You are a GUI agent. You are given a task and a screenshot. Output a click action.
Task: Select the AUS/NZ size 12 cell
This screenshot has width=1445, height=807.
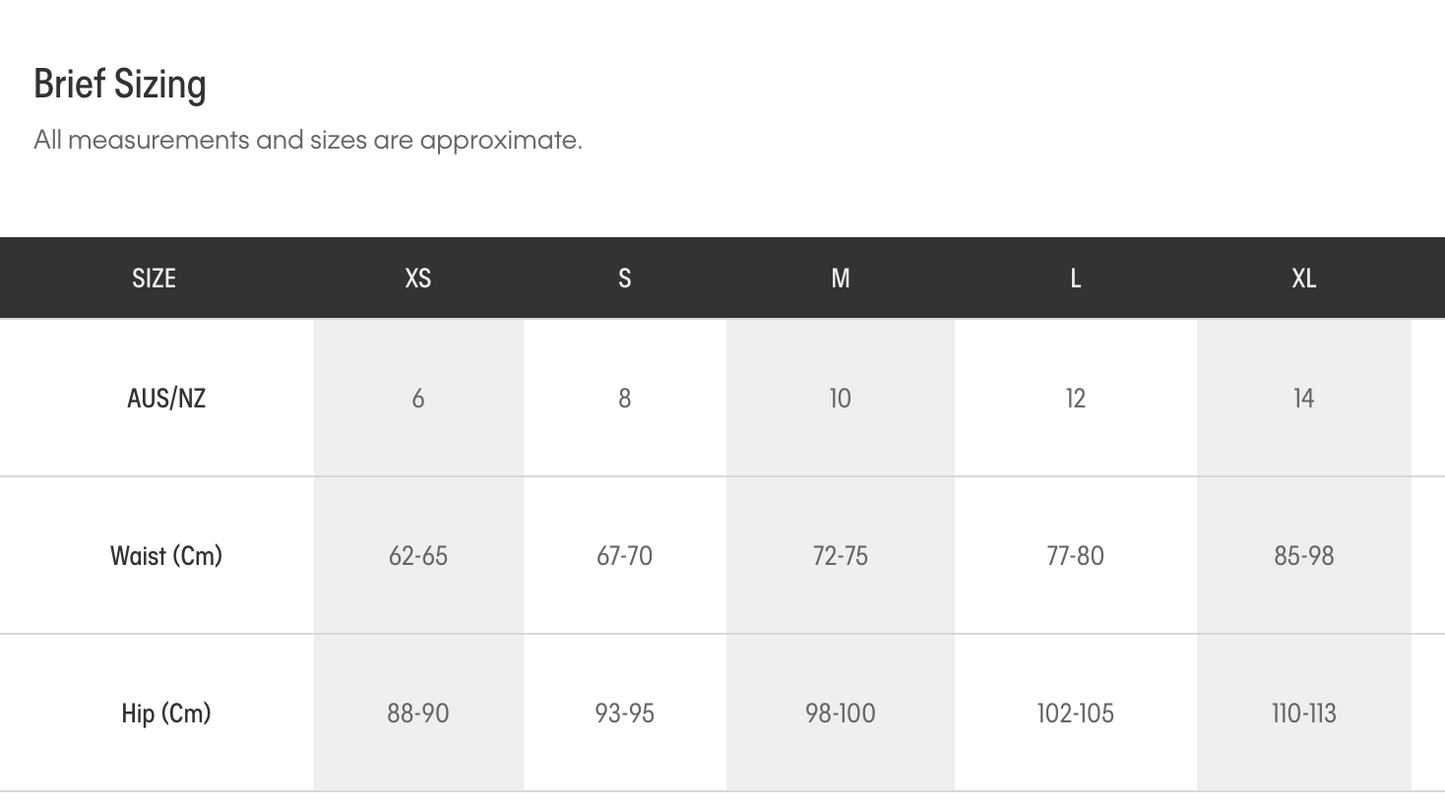pos(1075,398)
